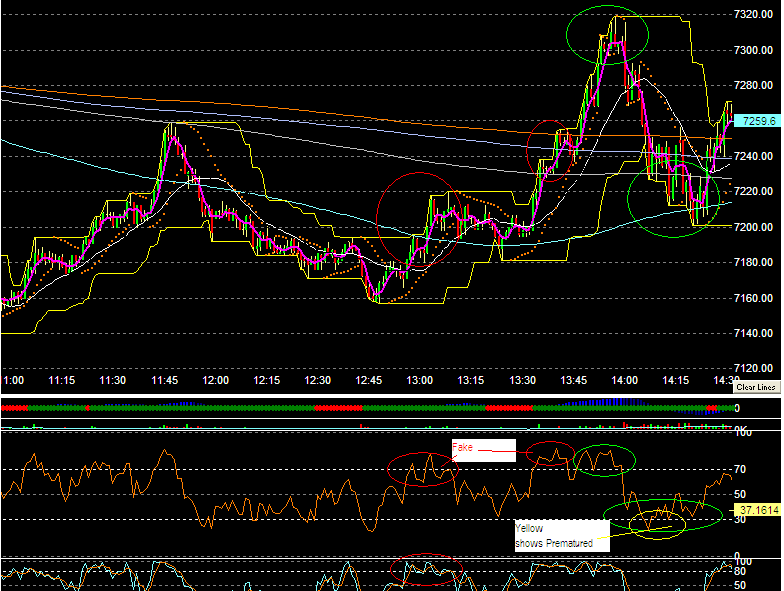
Task: Click the 7300.00 price axis label
Action: 753,50
